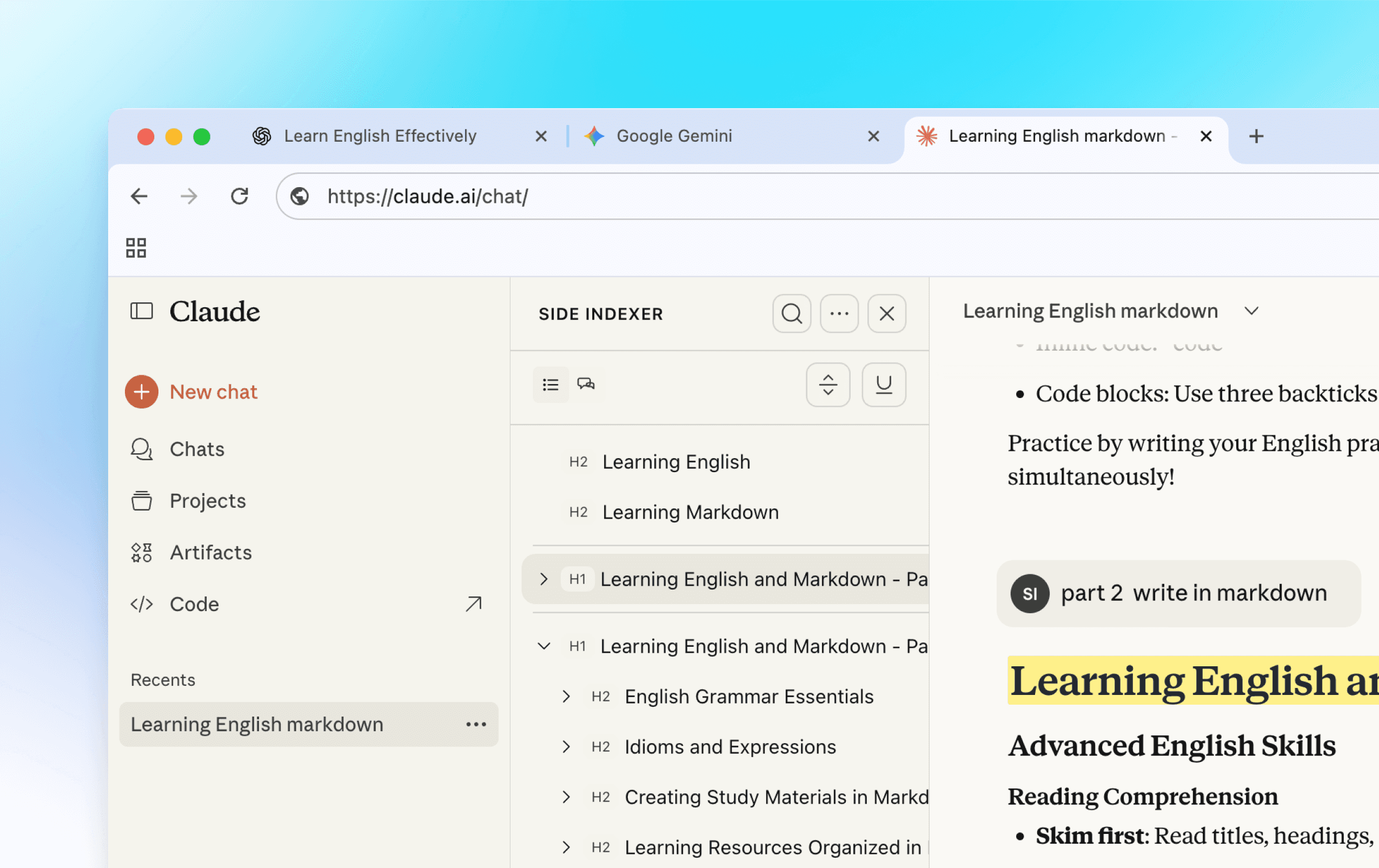1379x868 pixels.
Task: Collapse the Claude sidebar
Action: [141, 311]
